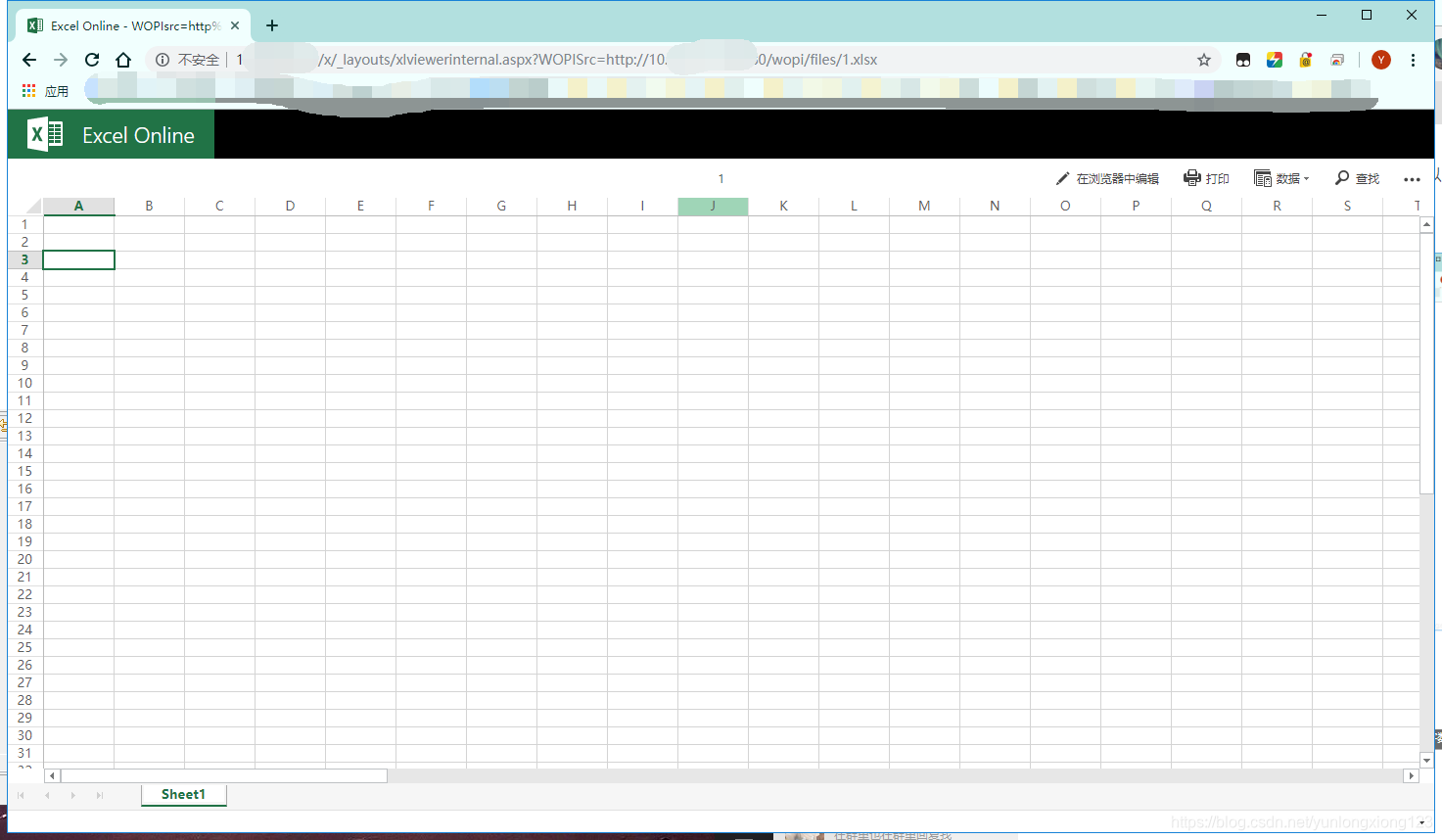Click the Excel Online title text
1442x840 pixels.
138,135
